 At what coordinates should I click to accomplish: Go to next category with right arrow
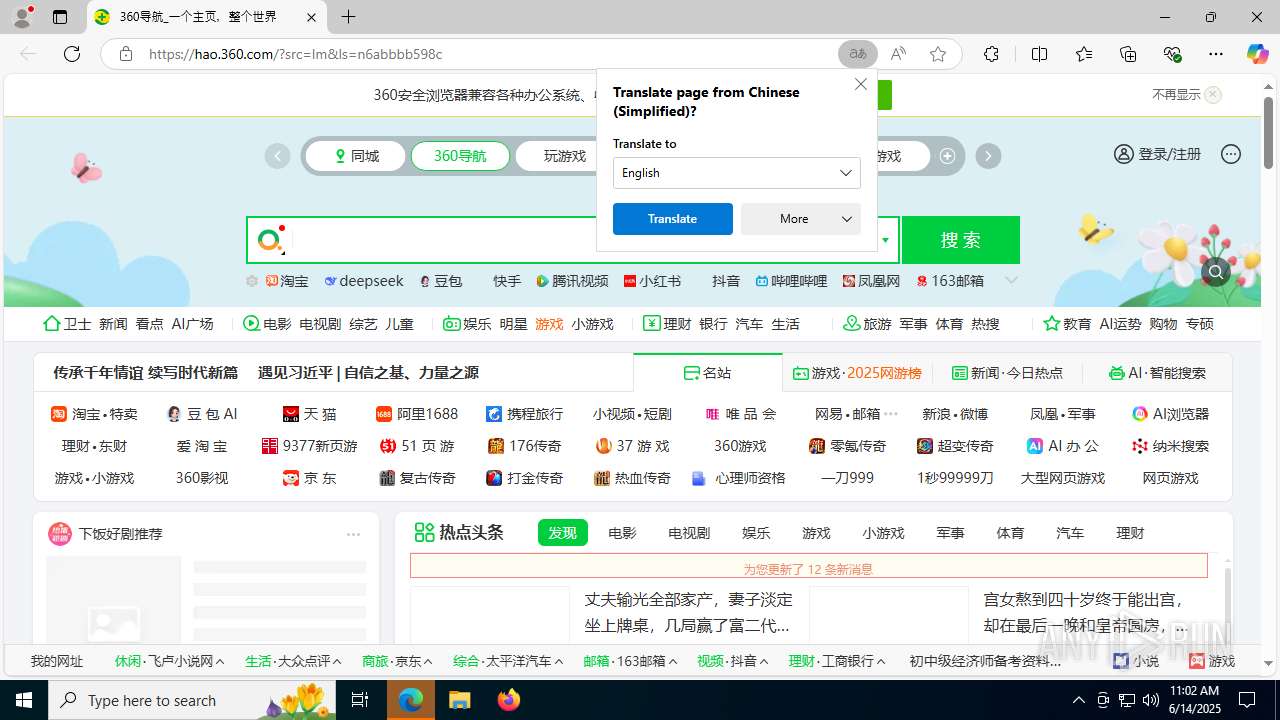click(988, 156)
